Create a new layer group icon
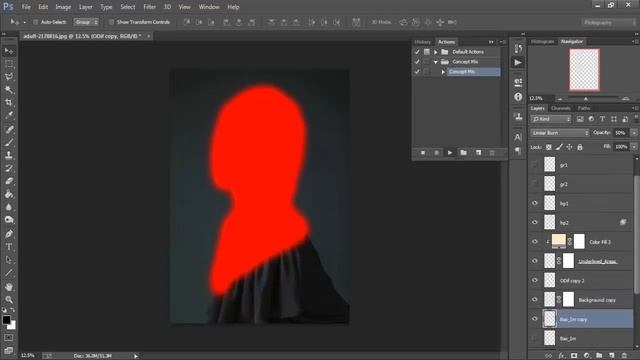This screenshot has height=360, width=640. [x=599, y=356]
